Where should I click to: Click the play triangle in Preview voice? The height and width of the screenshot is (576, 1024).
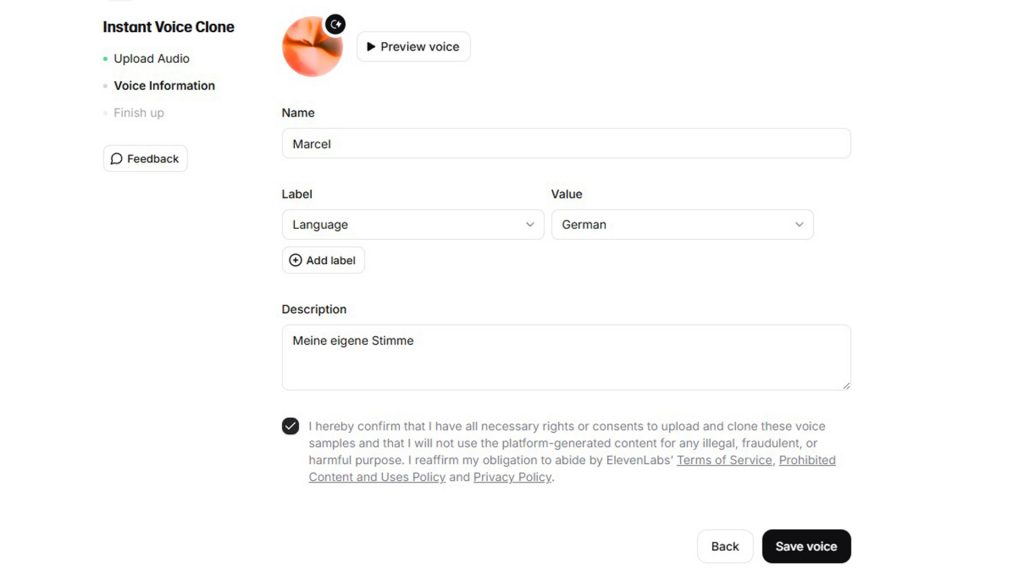tap(371, 47)
